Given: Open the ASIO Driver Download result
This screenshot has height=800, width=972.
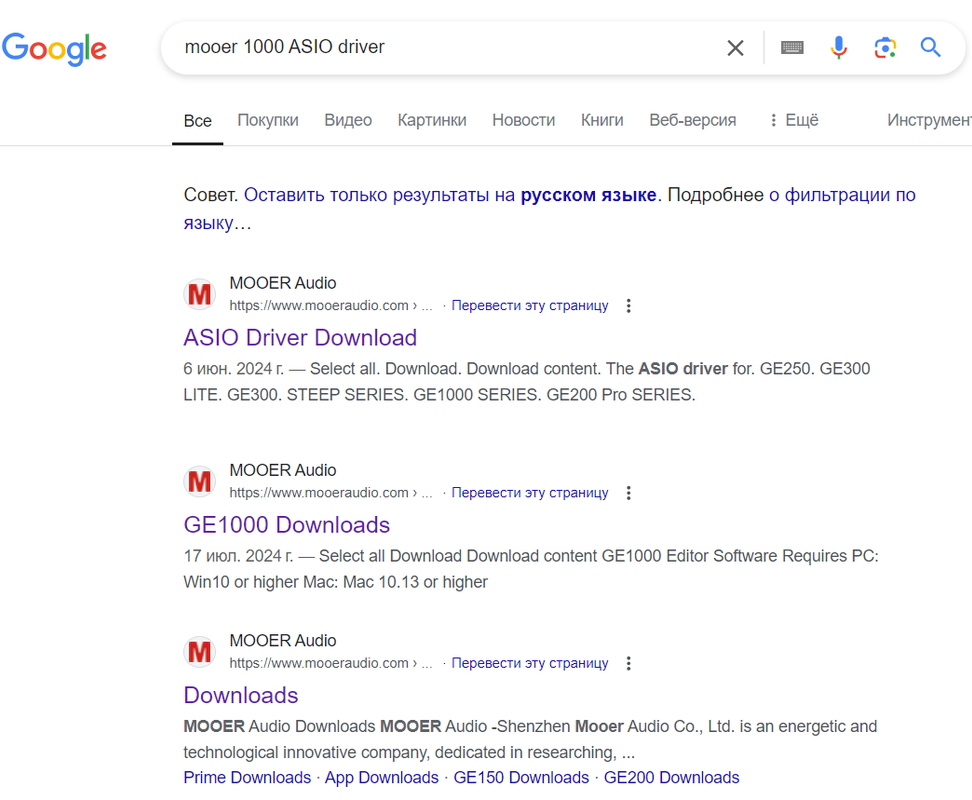Looking at the screenshot, I should [300, 338].
